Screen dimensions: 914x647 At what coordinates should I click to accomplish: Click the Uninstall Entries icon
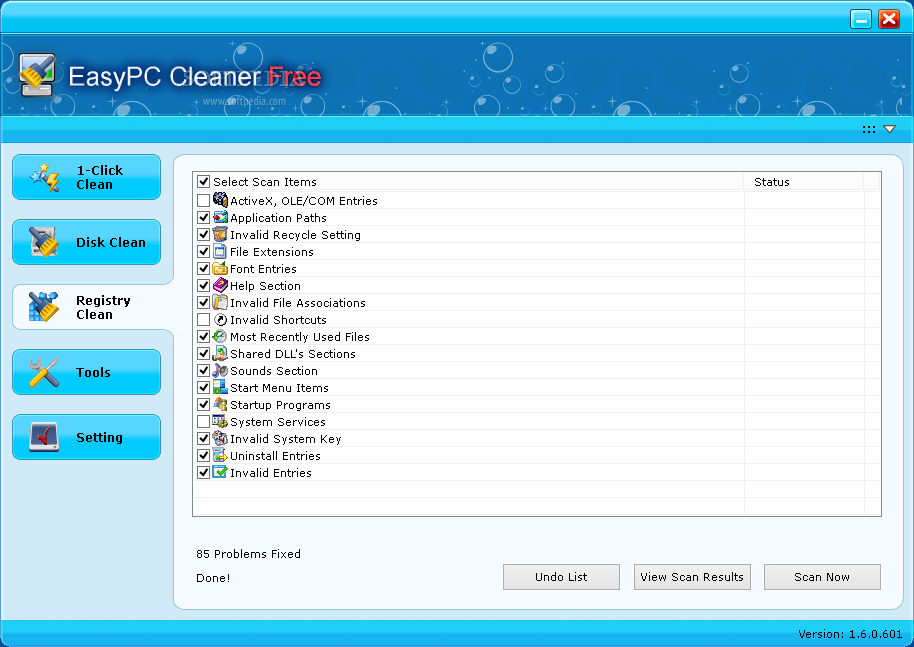pos(220,455)
